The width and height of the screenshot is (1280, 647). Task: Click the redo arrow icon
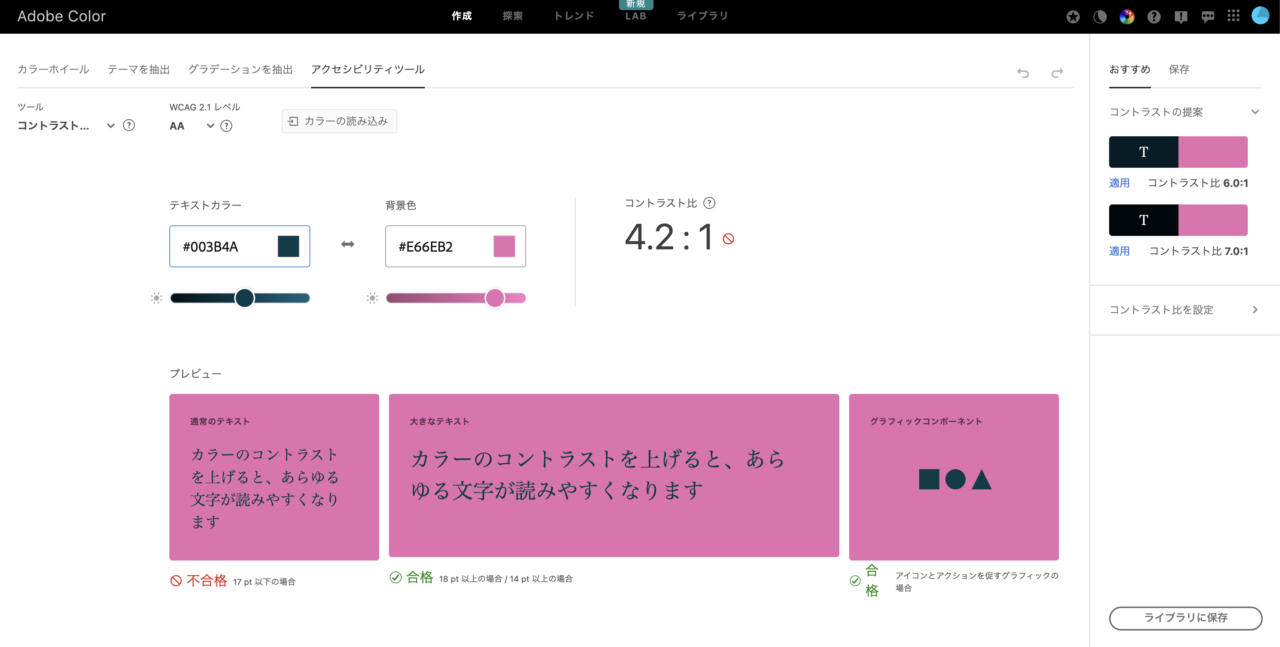click(x=1057, y=73)
